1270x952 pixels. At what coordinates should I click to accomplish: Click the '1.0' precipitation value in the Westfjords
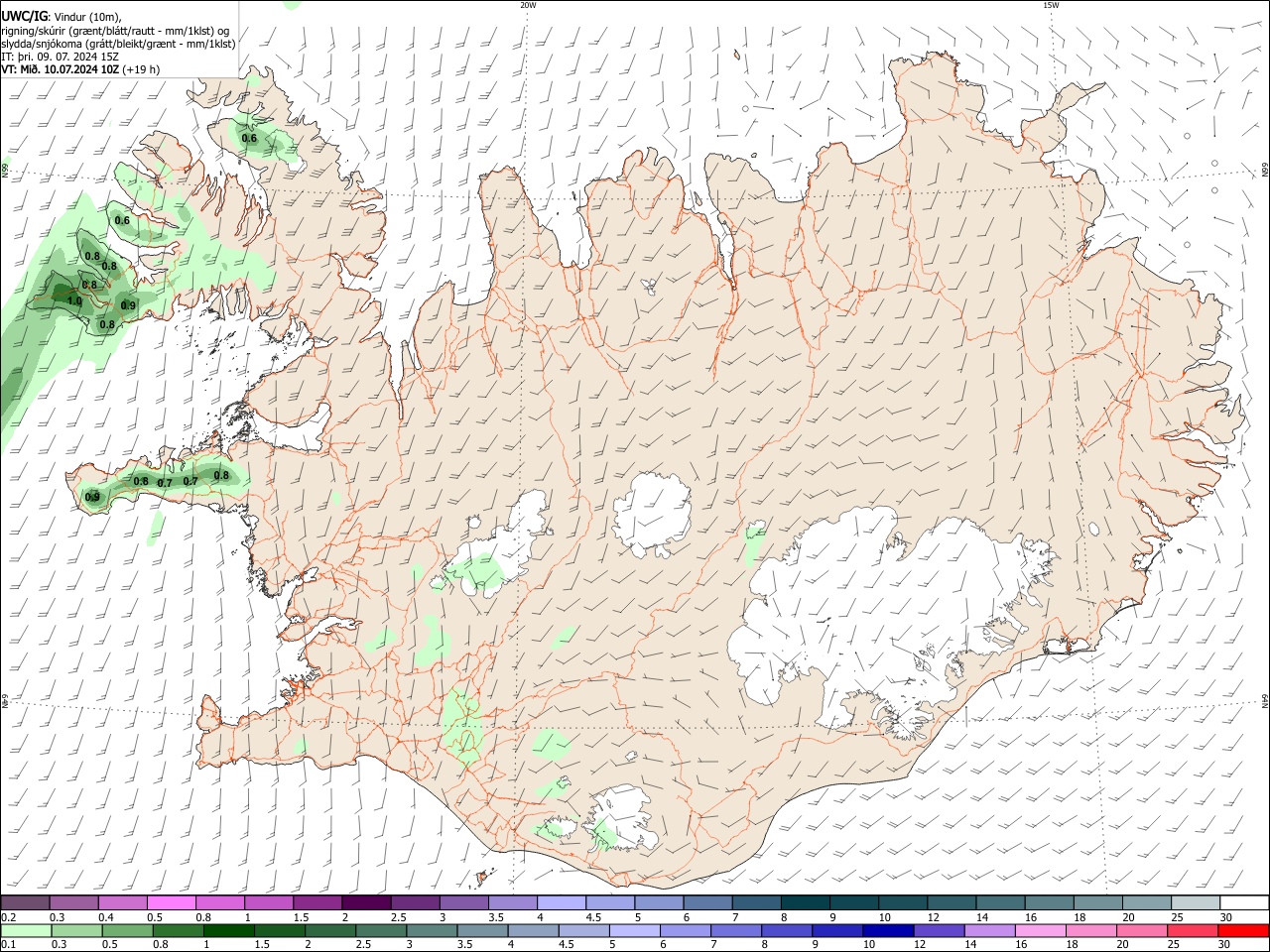tap(74, 300)
